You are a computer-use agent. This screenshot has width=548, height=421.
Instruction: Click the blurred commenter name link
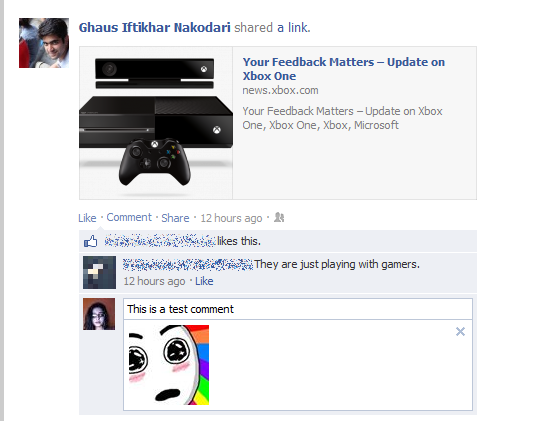point(188,264)
